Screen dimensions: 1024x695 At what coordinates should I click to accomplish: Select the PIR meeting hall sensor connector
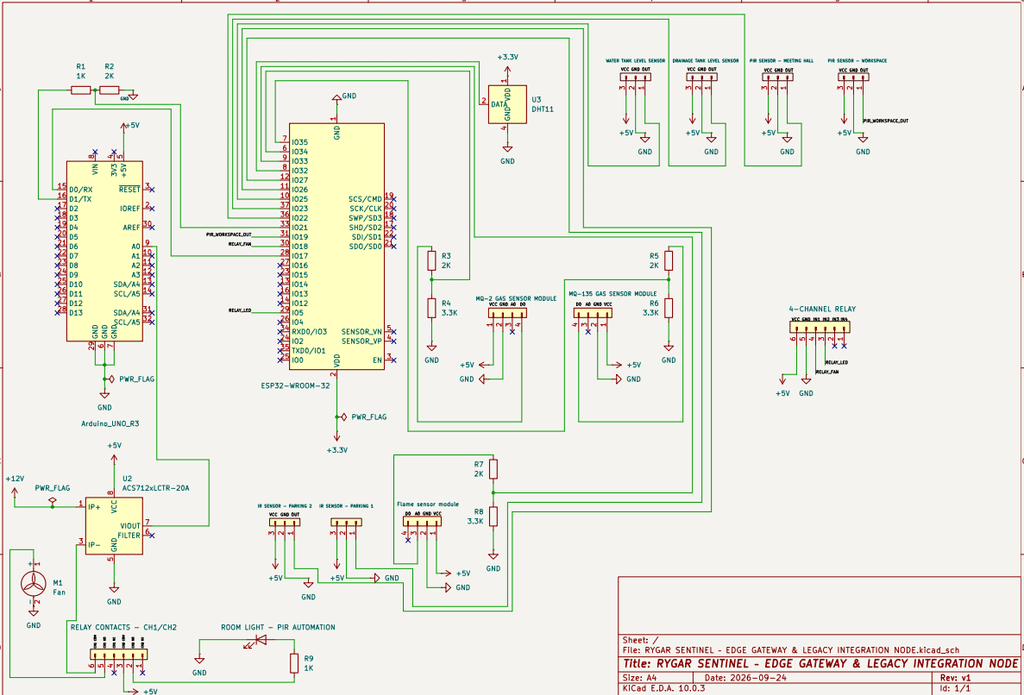(778, 77)
